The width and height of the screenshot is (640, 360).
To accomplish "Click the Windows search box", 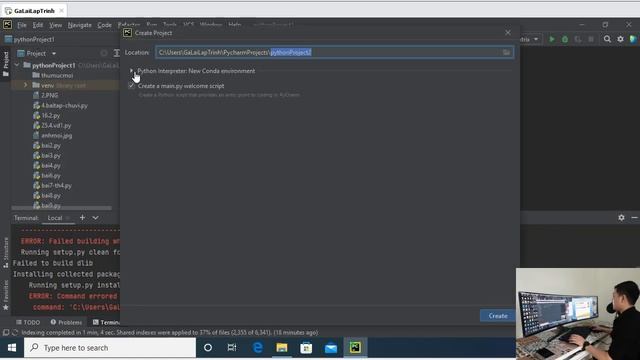I will [110, 348].
